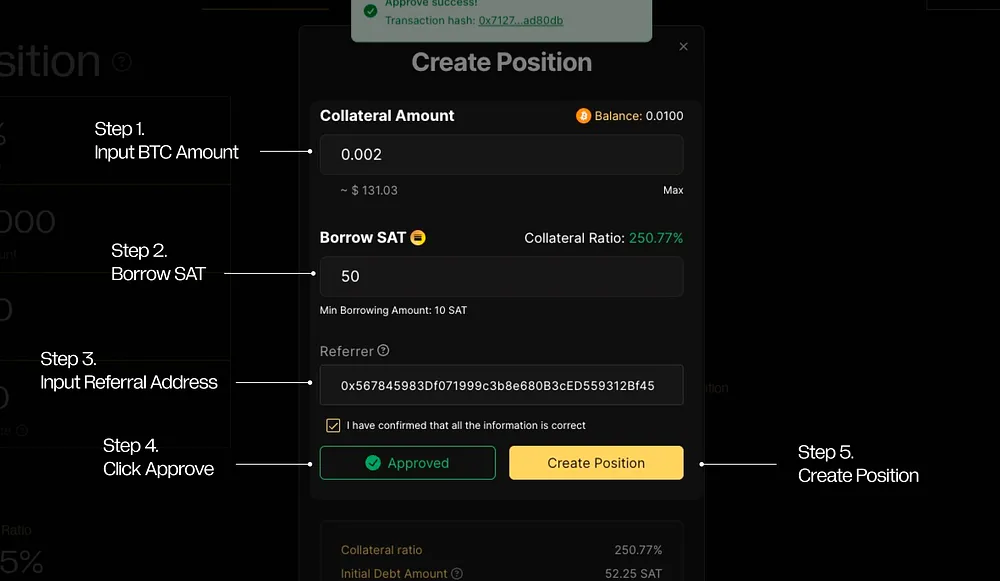
Task: Close the Create Position dialog
Action: (x=684, y=46)
